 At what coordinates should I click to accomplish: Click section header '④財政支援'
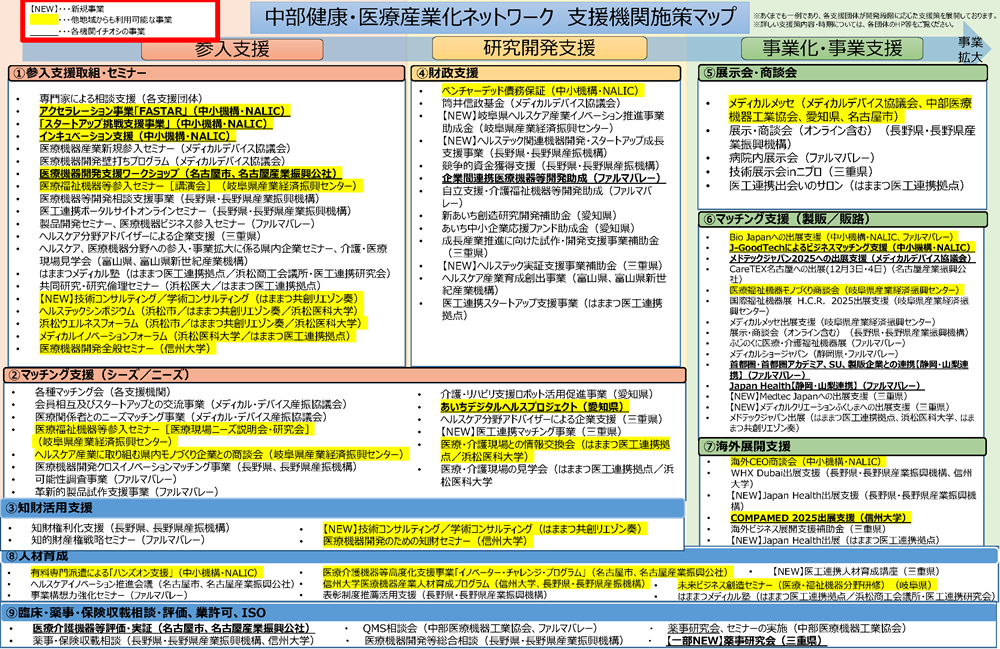pyautogui.click(x=546, y=73)
